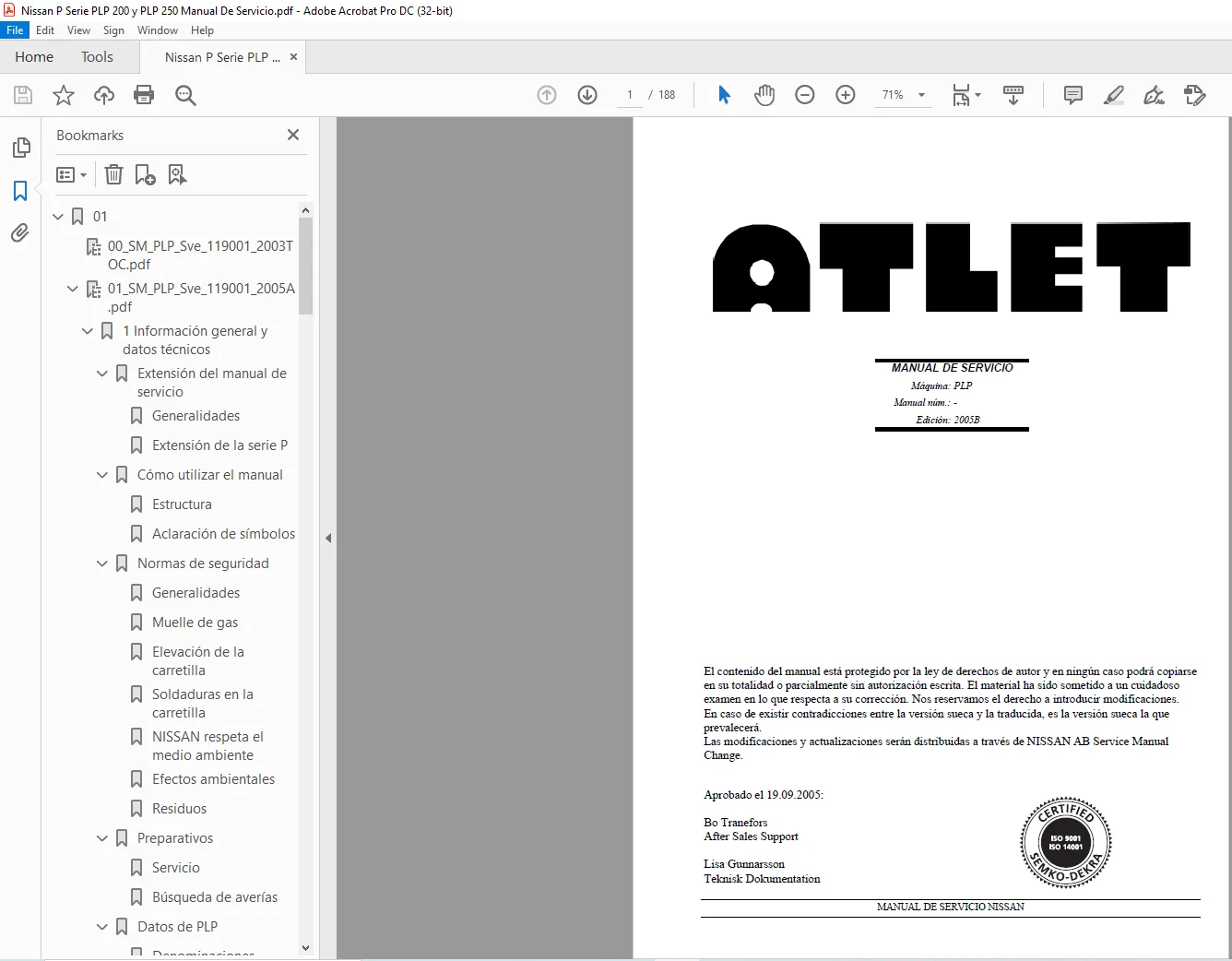The image size is (1232, 961).
Task: Collapse the 01_SM_PLP_Sve_119001_2005A.pdf node
Action: [73, 289]
